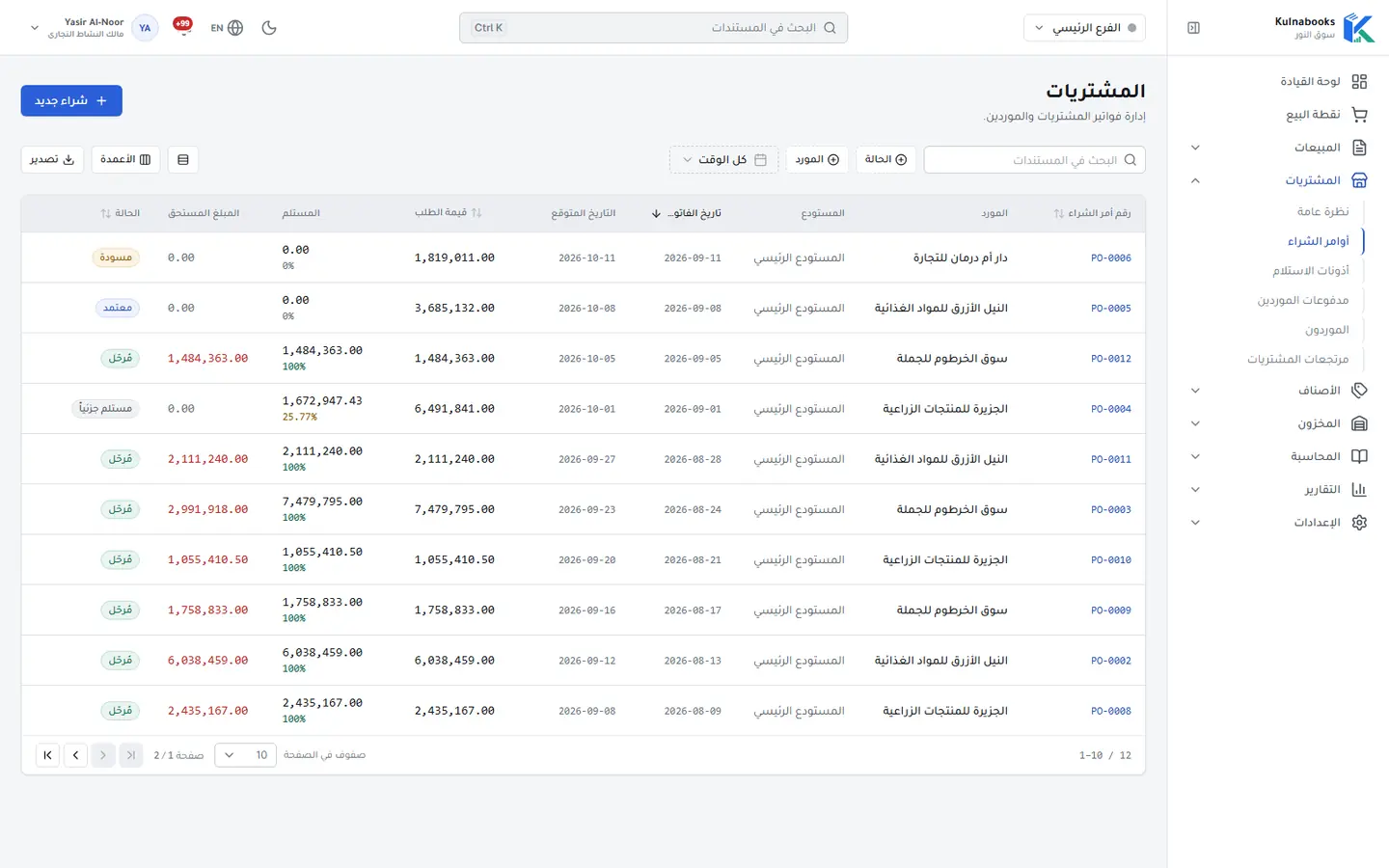
Task: Sort by رقم أمر الشراء column
Action: (1092, 213)
